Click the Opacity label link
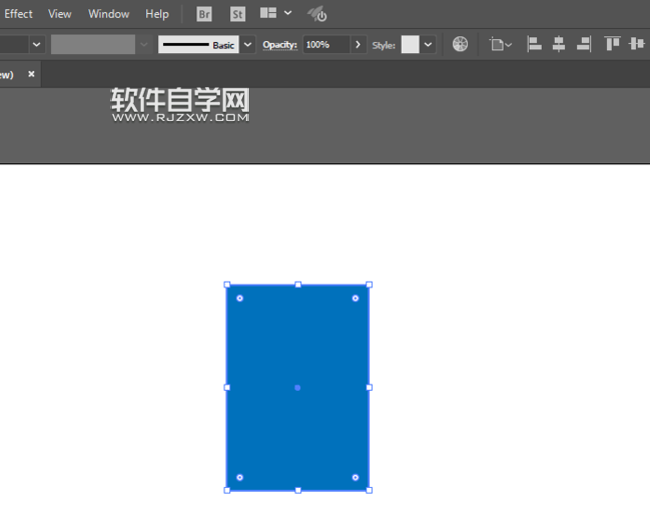This screenshot has height=529, width=650. click(x=280, y=45)
